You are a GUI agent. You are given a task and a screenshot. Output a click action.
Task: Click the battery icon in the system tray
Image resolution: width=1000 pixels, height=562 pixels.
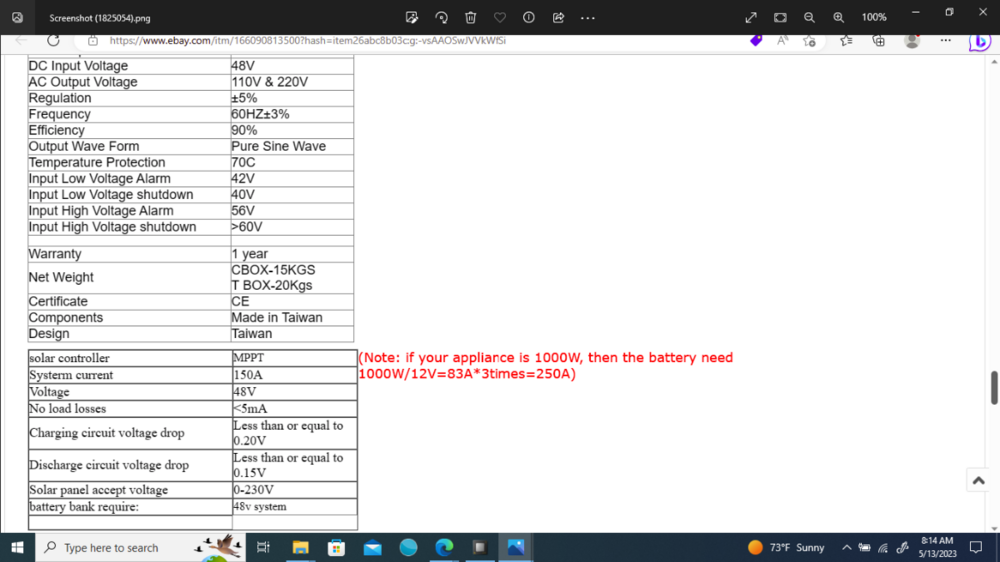pyautogui.click(x=865, y=547)
